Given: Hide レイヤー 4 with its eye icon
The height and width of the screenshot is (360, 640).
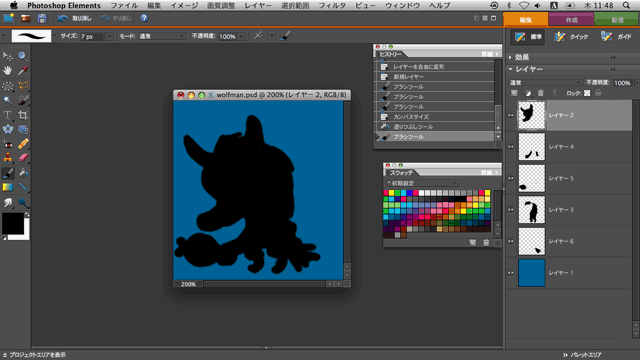Looking at the screenshot, I should (511, 147).
